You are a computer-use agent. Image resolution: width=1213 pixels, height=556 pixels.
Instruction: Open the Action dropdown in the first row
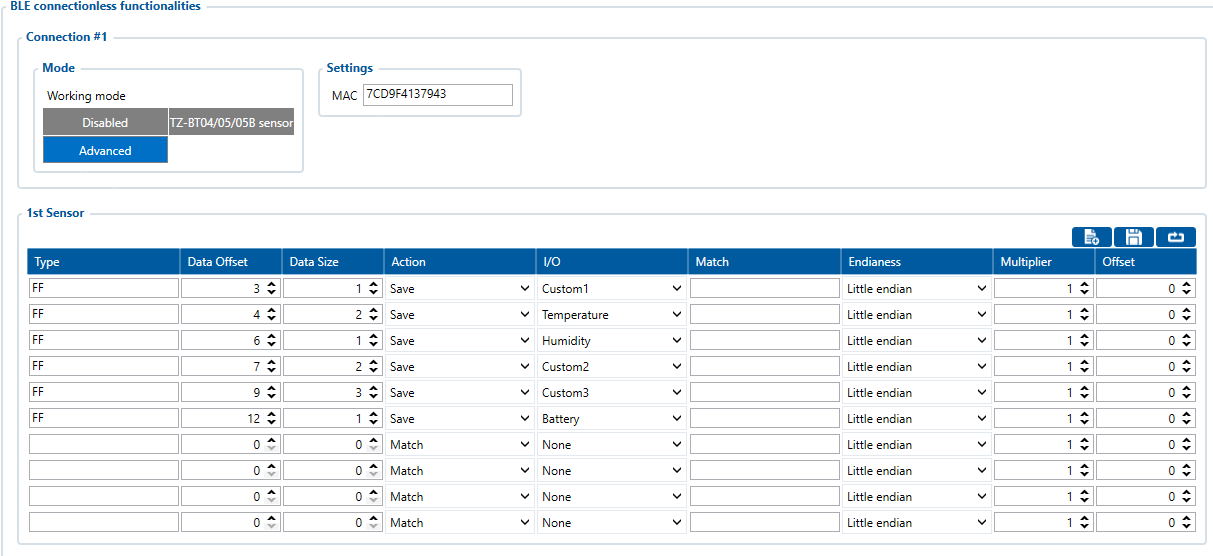click(459, 289)
